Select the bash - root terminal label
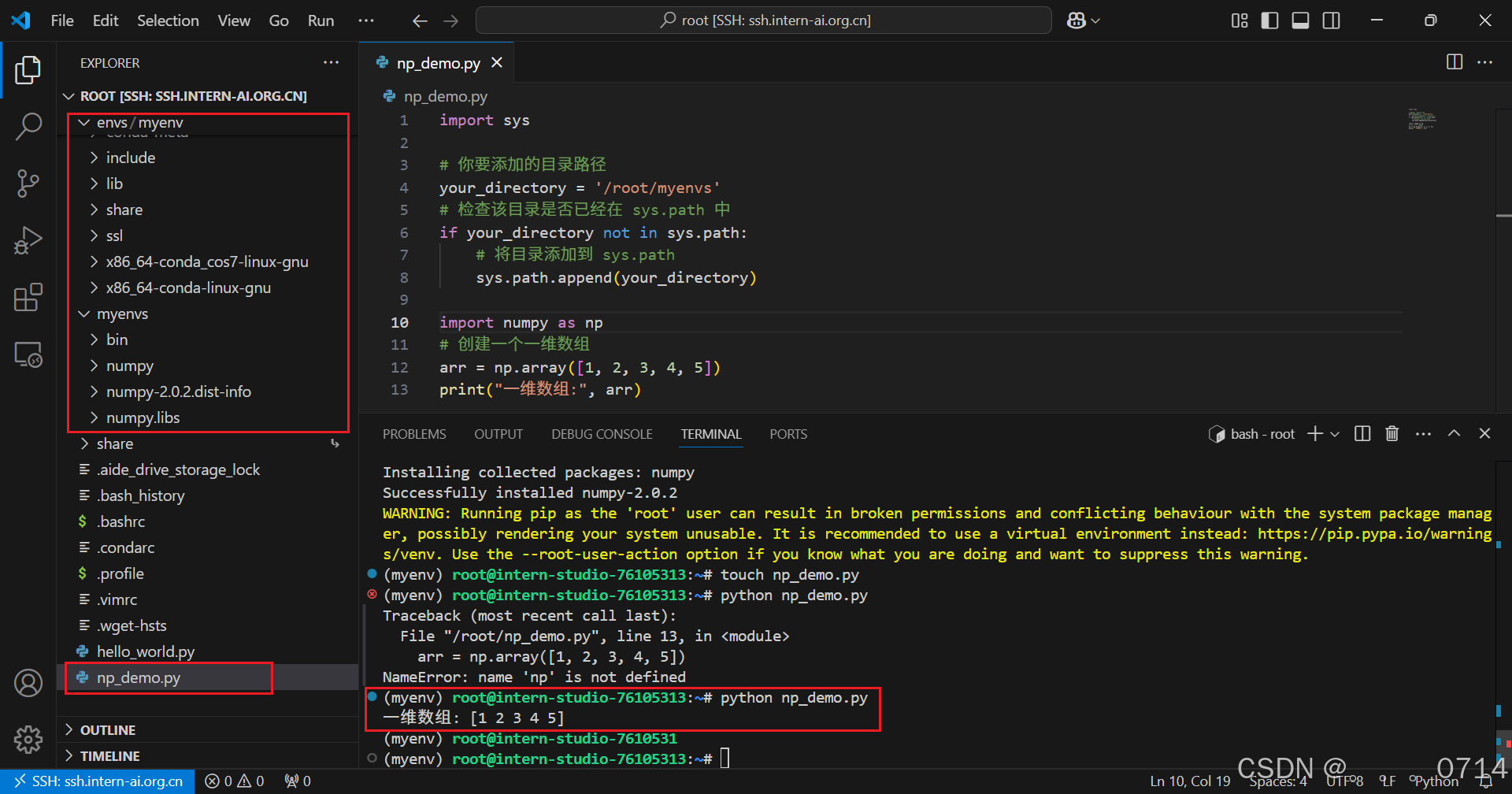 (1252, 434)
